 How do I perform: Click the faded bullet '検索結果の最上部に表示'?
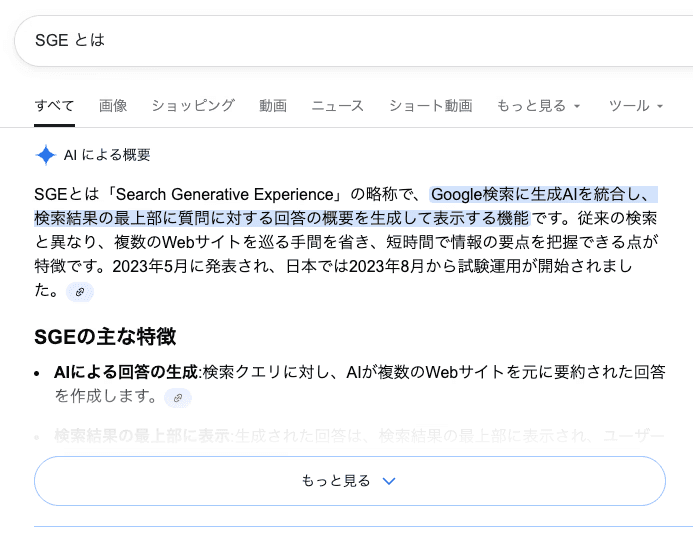(x=142, y=436)
